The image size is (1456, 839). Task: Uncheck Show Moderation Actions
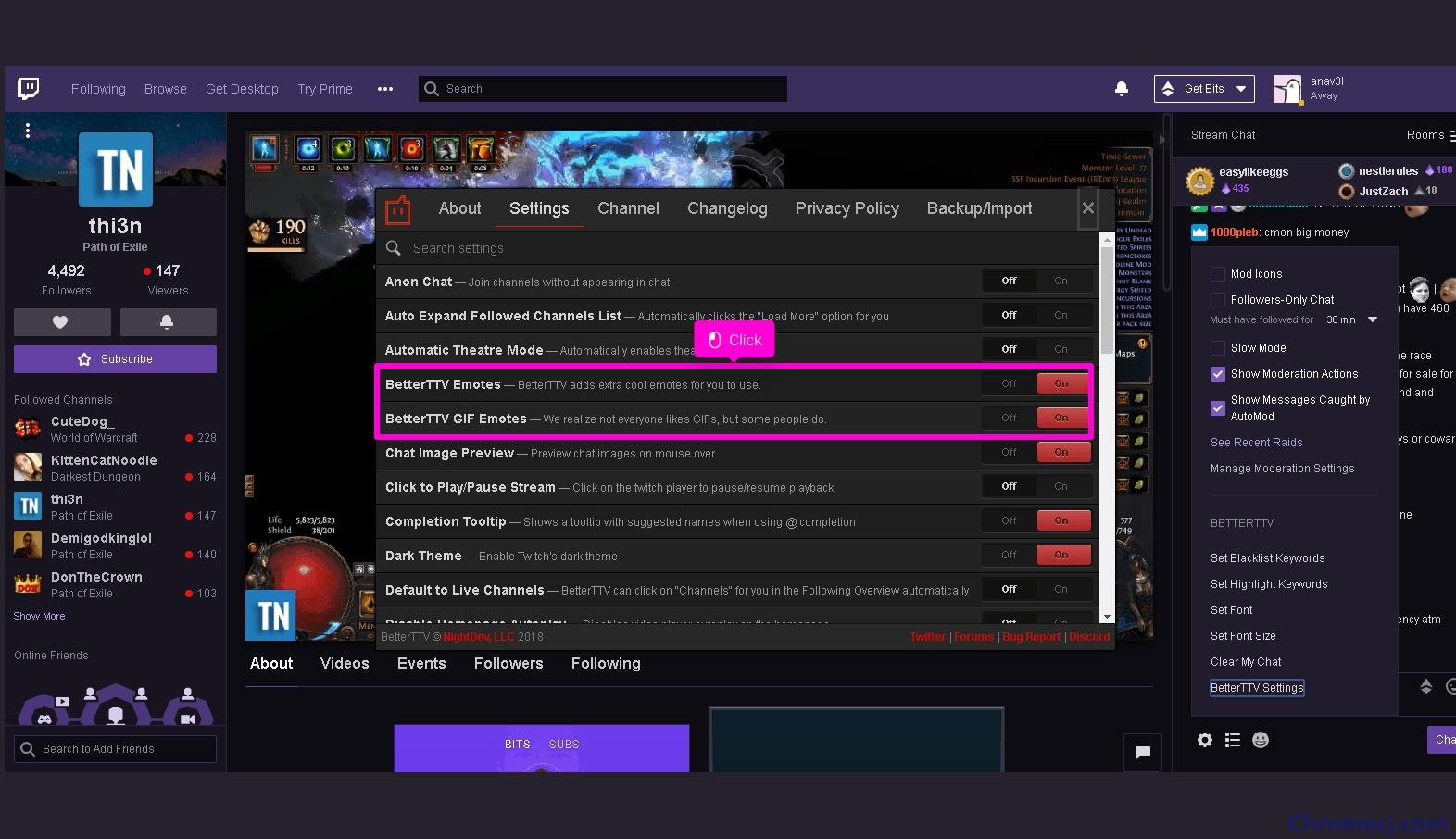click(1218, 374)
